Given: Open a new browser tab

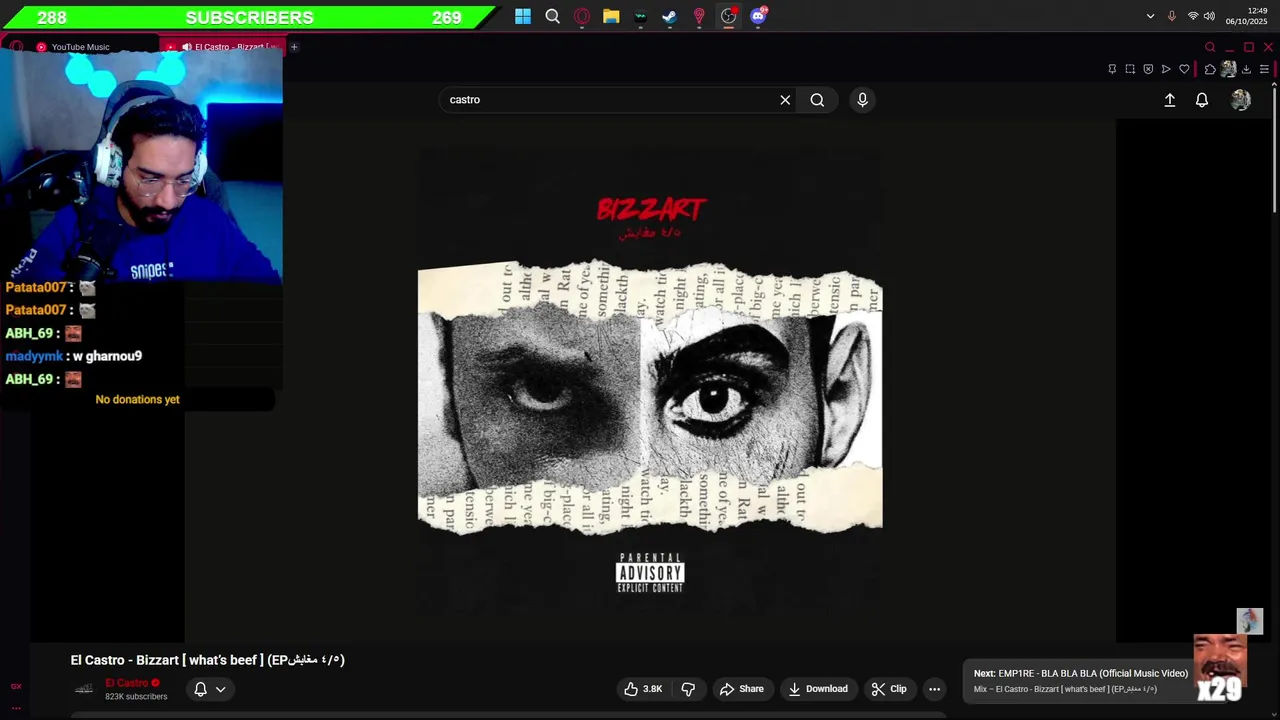Looking at the screenshot, I should tap(294, 47).
